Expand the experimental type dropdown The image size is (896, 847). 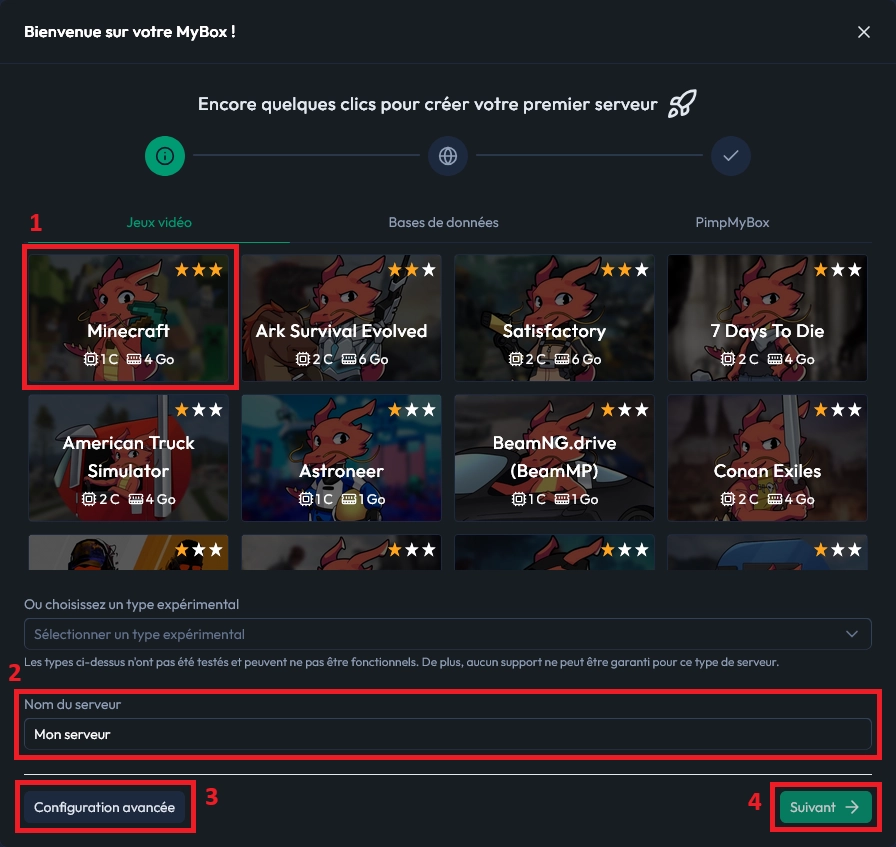coord(447,634)
